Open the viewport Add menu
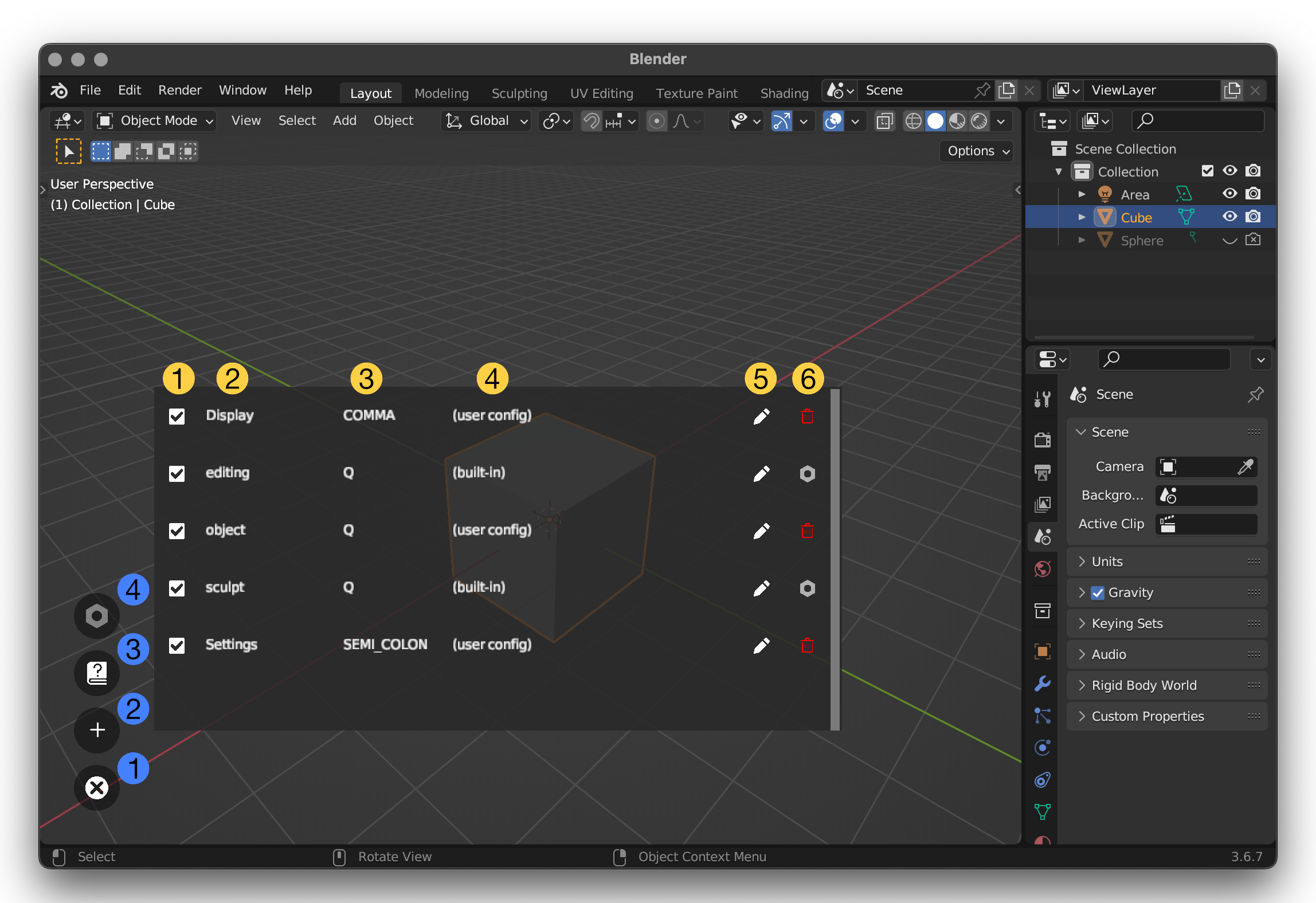This screenshot has width=1316, height=903. coord(344,121)
